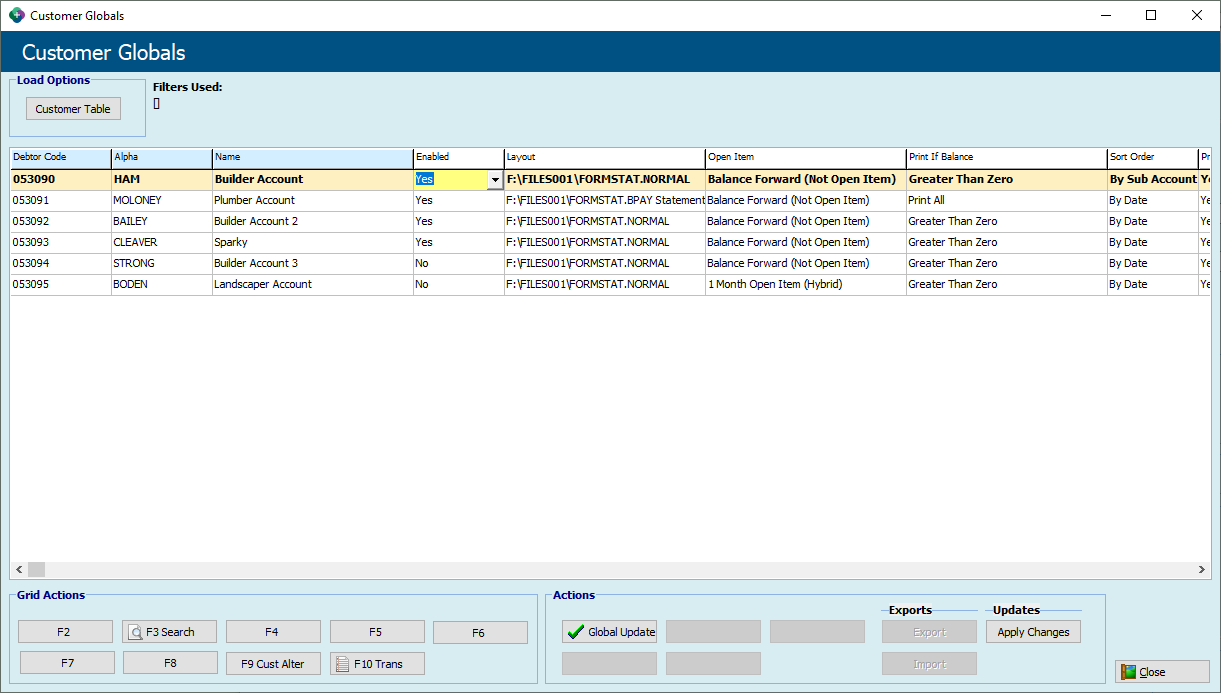The width and height of the screenshot is (1221, 693).
Task: Click the BAILEY alpha cell
Action: pyautogui.click(x=162, y=221)
